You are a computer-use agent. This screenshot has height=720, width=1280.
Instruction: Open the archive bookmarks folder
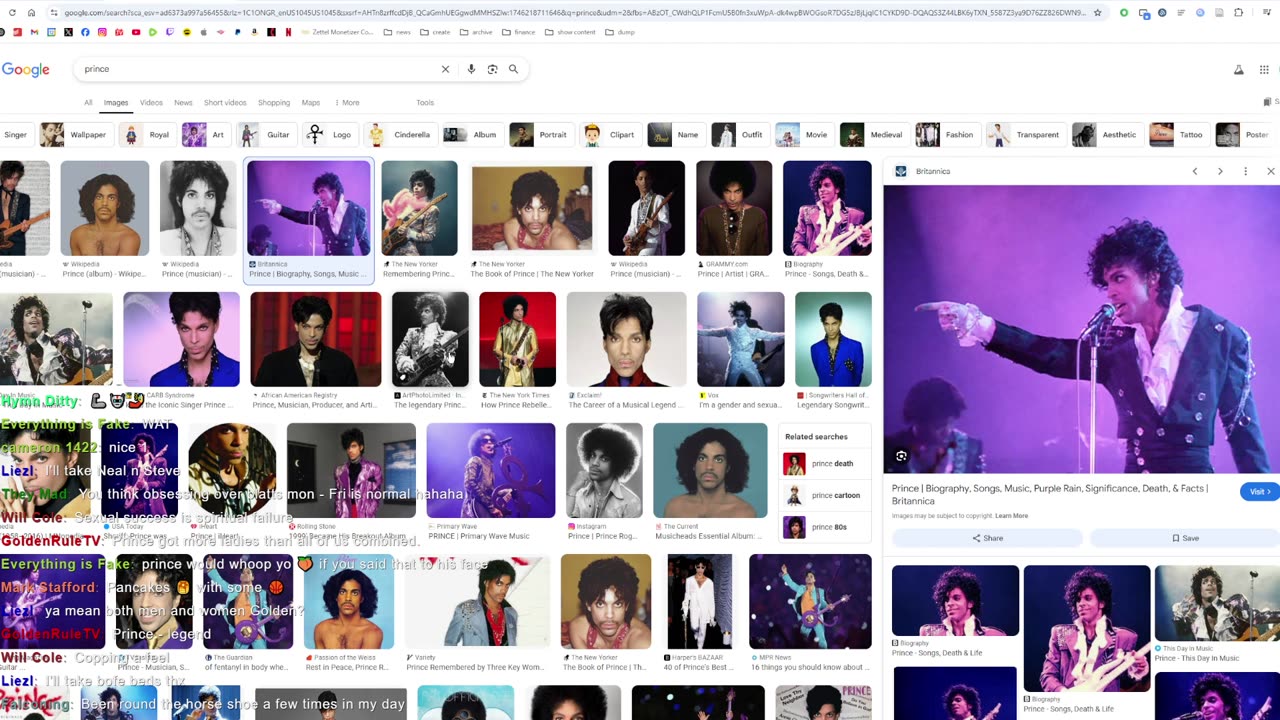tap(476, 32)
